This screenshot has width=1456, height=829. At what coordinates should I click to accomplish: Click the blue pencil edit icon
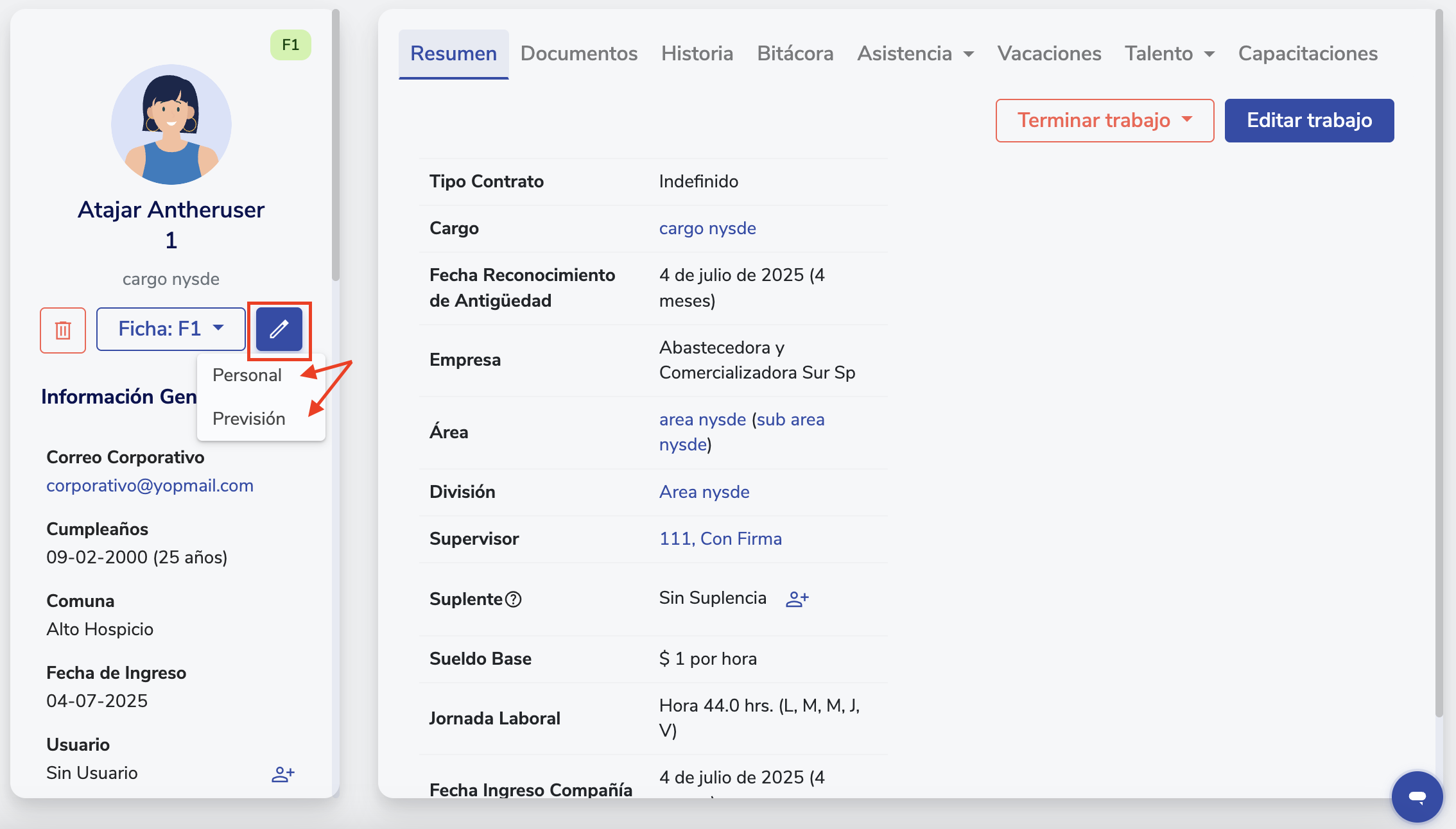(279, 329)
